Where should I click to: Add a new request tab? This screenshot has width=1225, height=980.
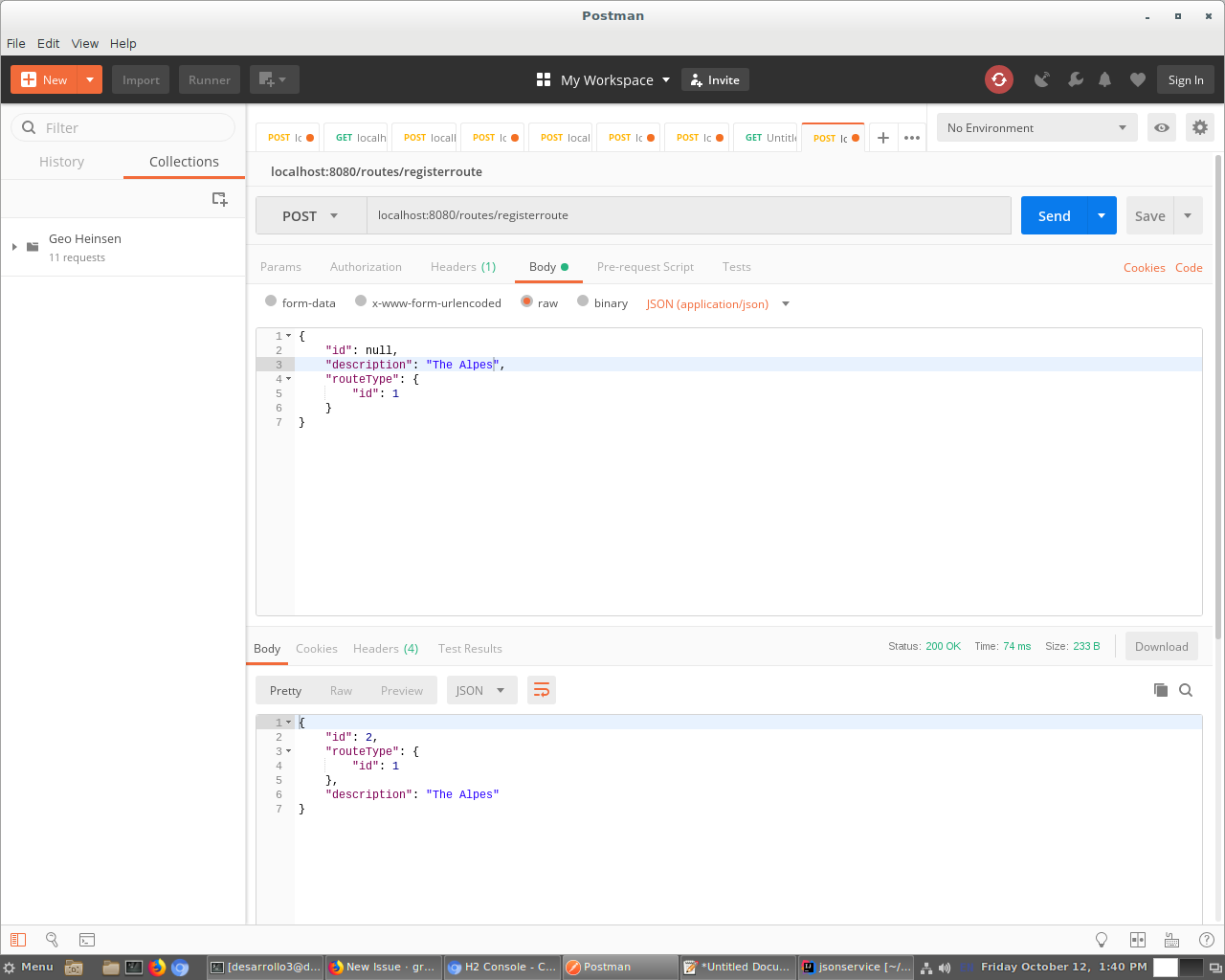coord(883,138)
